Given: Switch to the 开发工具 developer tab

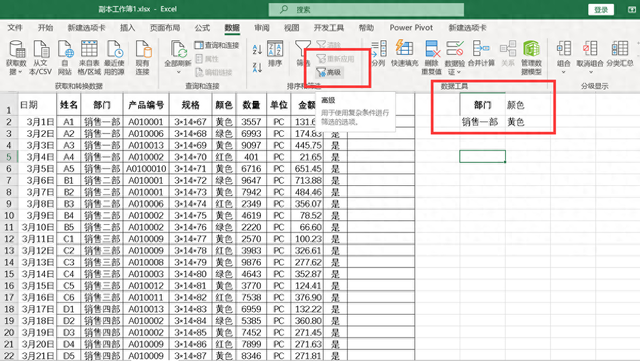Looking at the screenshot, I should point(329,28).
